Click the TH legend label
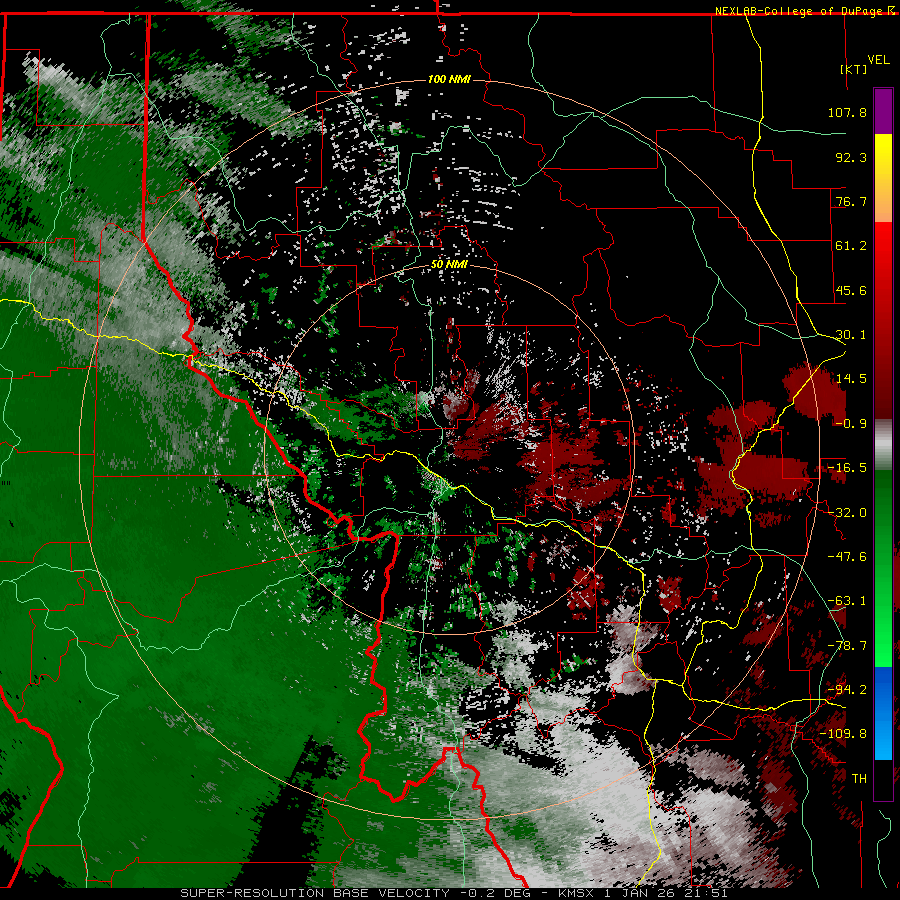Image resolution: width=900 pixels, height=900 pixels. (859, 779)
